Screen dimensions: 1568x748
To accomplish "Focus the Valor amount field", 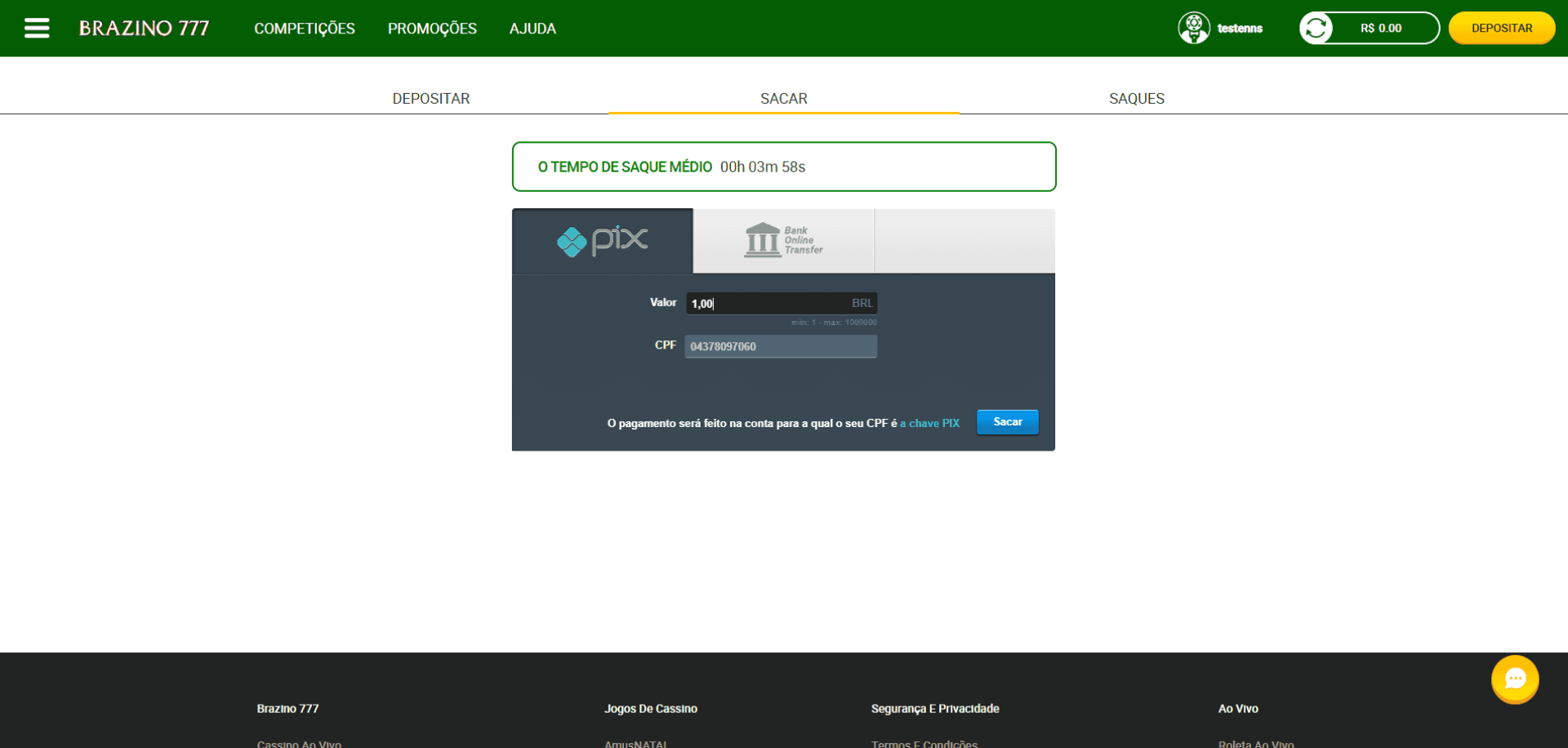I will point(768,304).
